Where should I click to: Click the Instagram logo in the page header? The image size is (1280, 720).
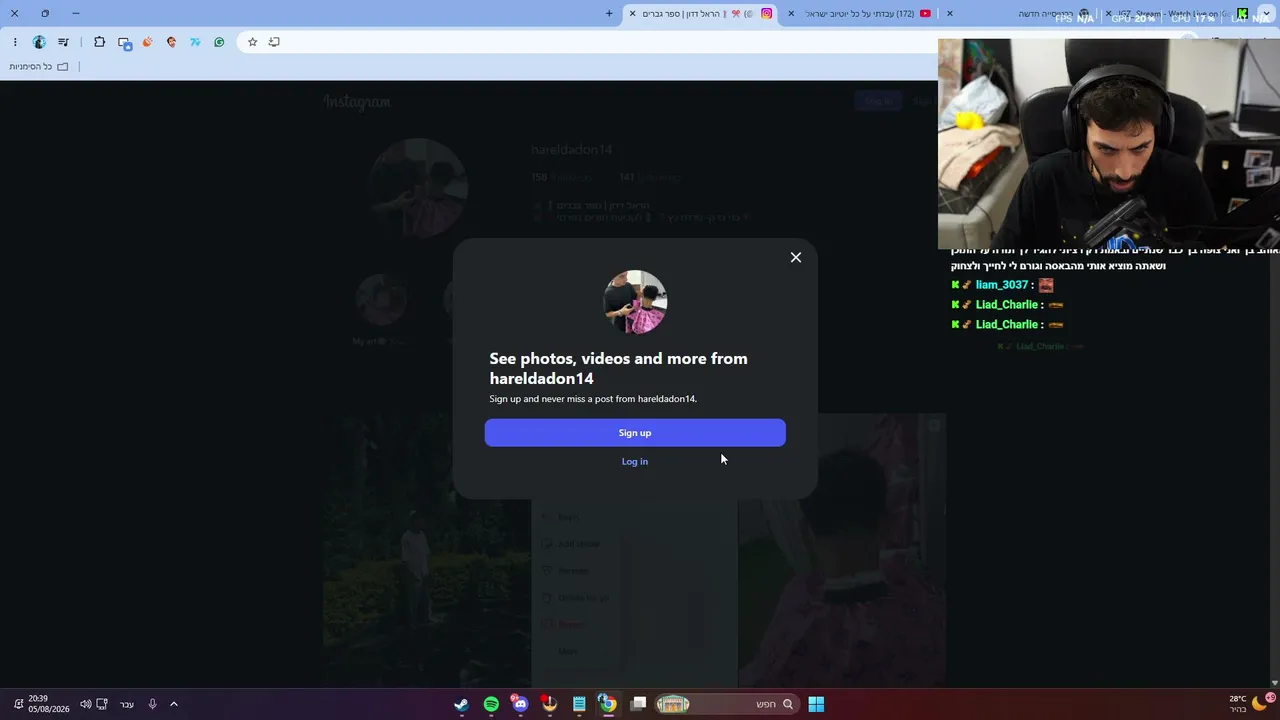click(x=357, y=101)
